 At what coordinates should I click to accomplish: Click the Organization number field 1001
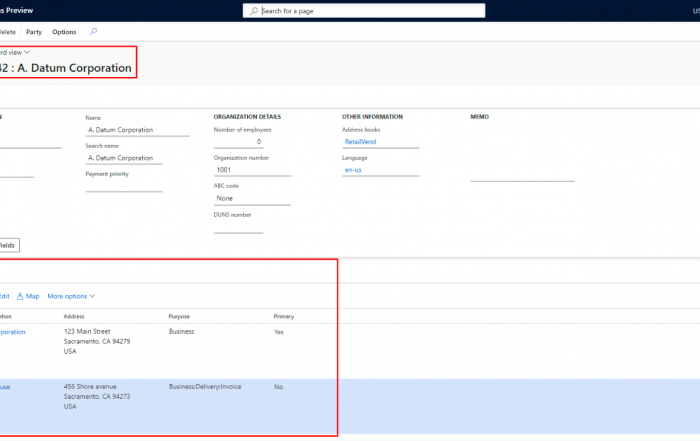(252, 170)
